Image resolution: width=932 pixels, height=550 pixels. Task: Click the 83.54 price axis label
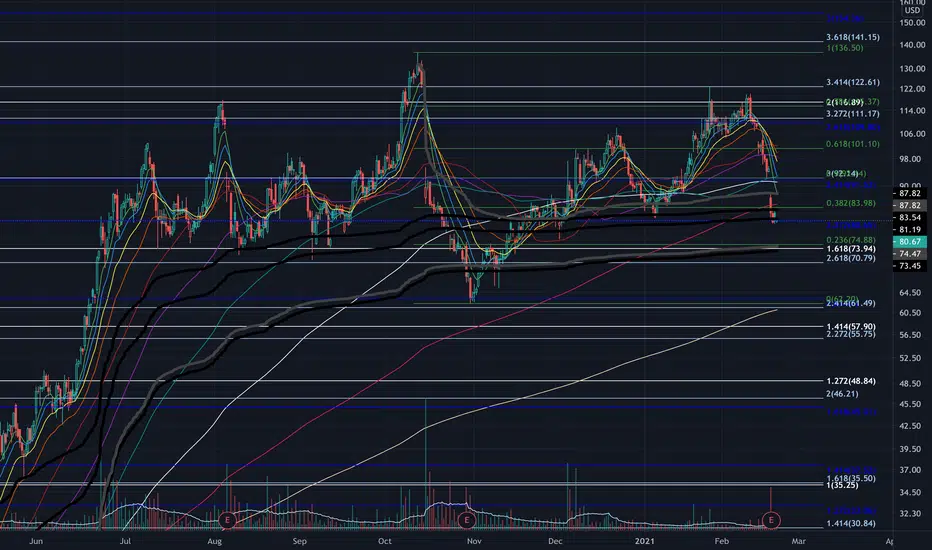pyautogui.click(x=909, y=218)
